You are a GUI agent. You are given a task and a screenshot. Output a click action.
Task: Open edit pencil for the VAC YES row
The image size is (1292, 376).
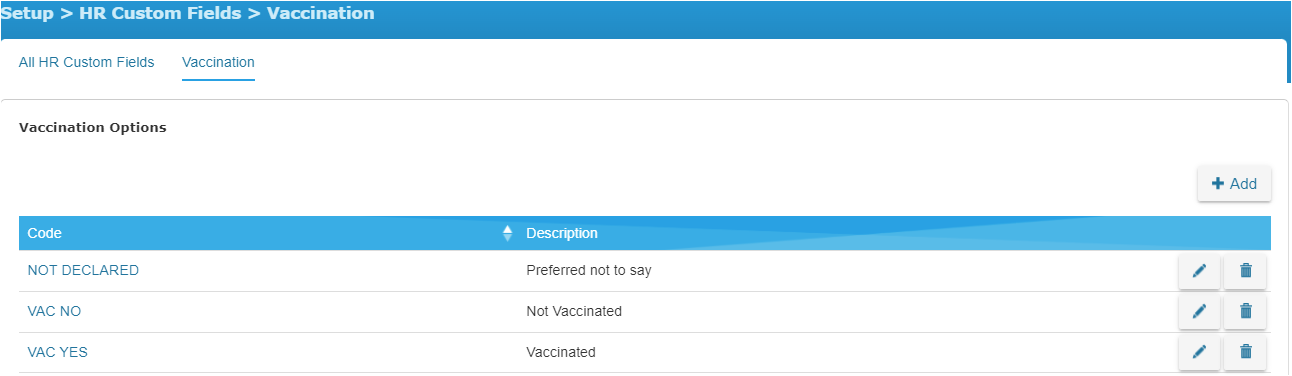pos(1199,351)
